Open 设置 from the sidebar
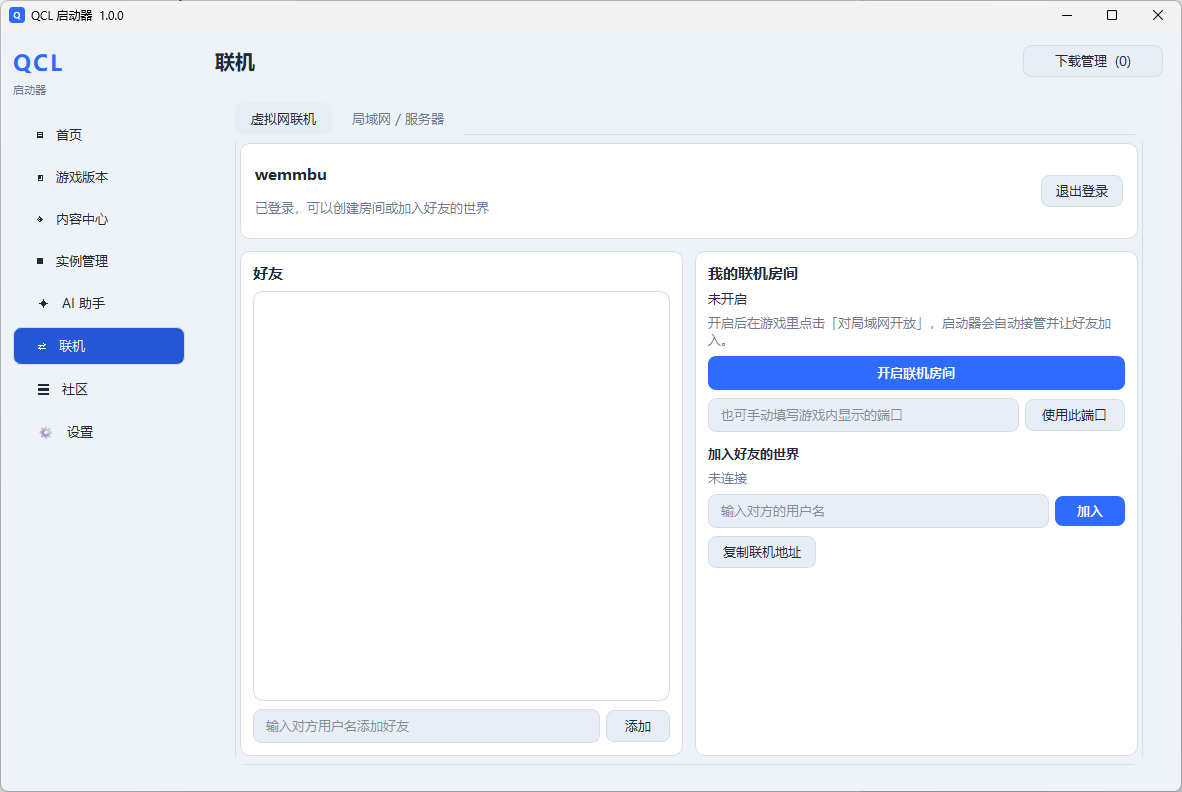 (99, 432)
